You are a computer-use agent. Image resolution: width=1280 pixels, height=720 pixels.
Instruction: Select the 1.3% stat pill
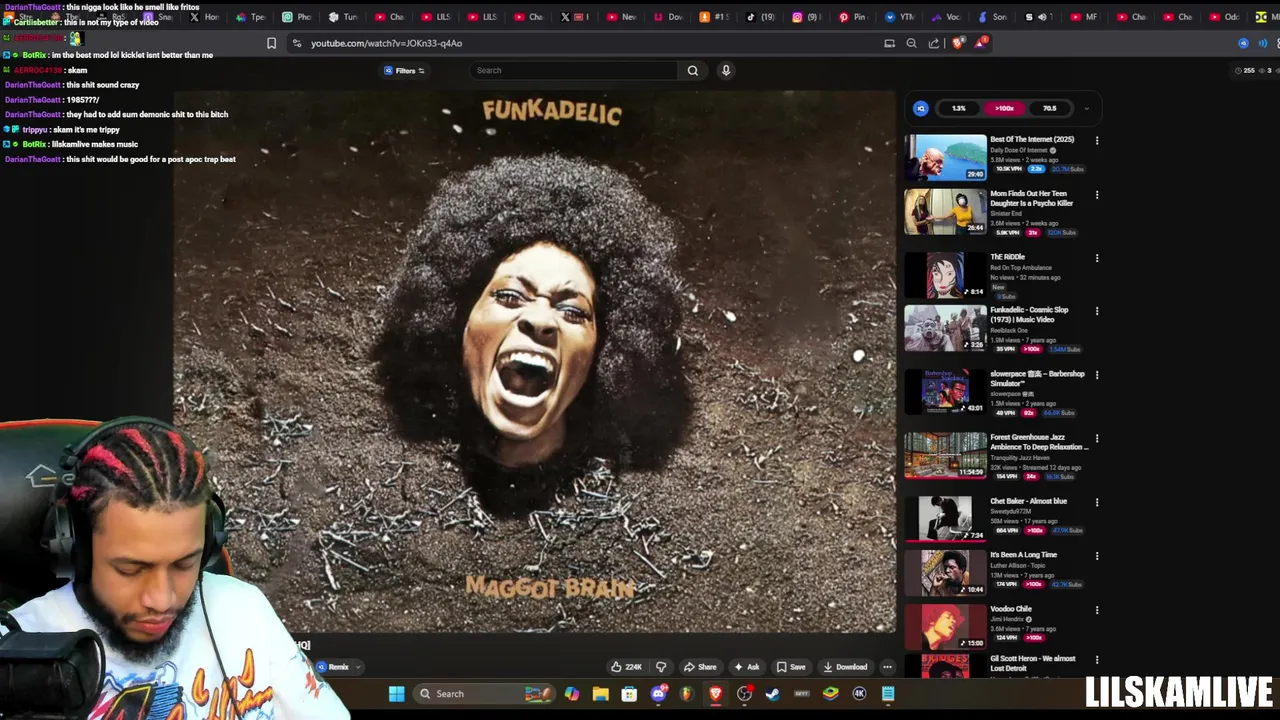(959, 108)
